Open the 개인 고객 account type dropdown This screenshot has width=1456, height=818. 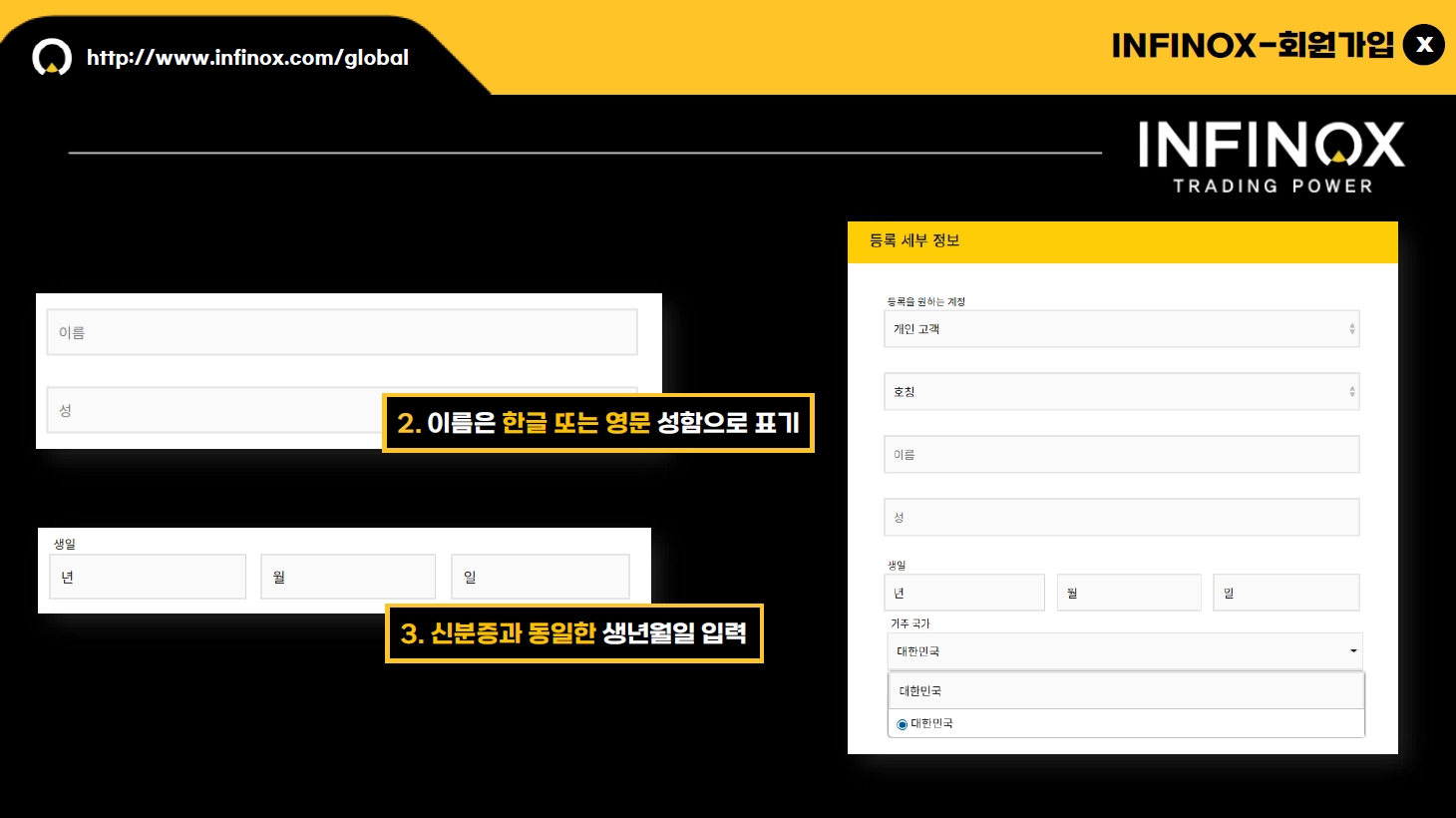coord(1122,329)
